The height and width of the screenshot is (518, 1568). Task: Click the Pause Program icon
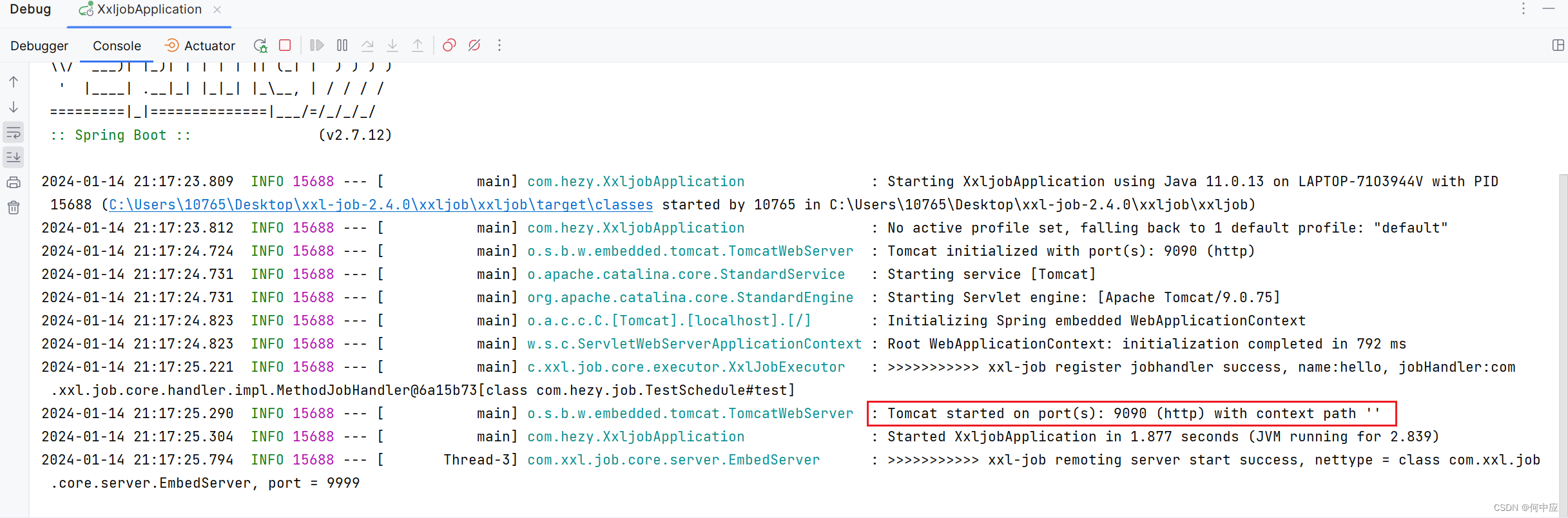(342, 45)
